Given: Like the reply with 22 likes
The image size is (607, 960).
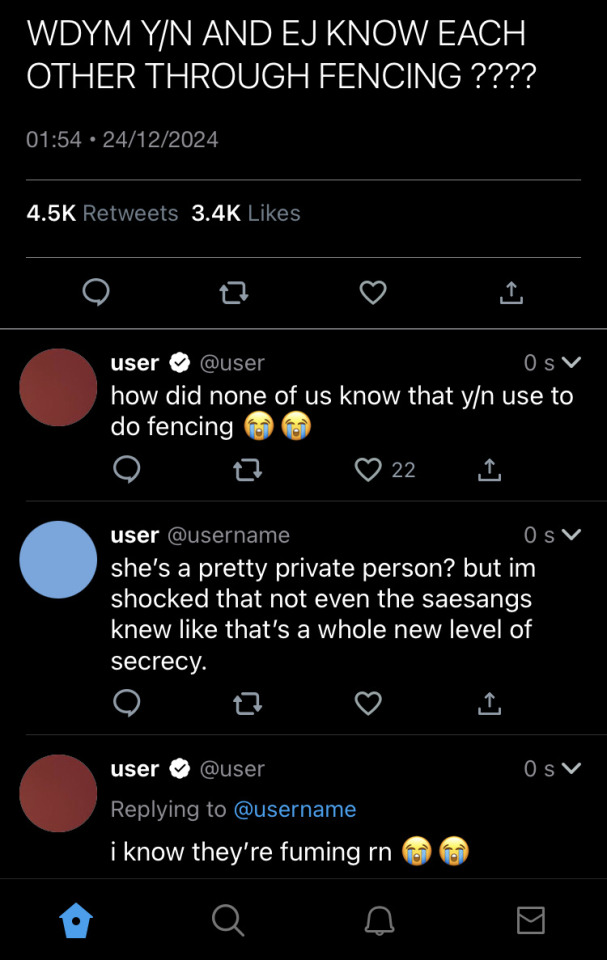Looking at the screenshot, I should click(369, 469).
